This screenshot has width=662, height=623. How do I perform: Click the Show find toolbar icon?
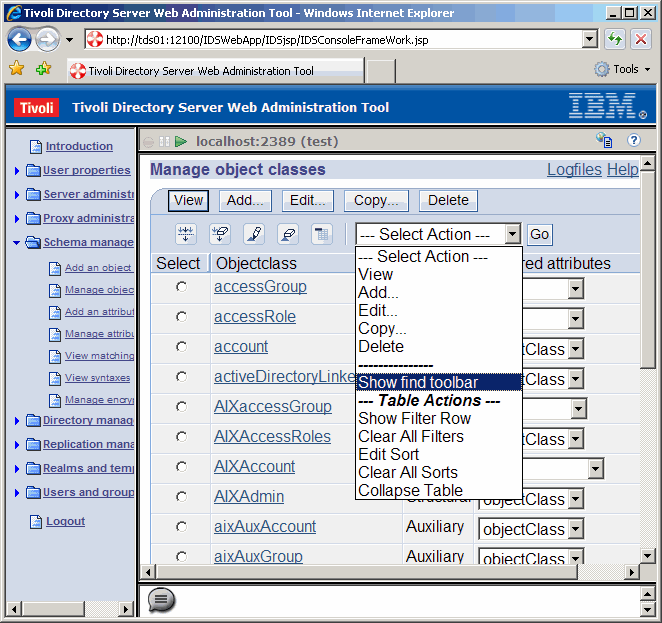click(x=185, y=234)
